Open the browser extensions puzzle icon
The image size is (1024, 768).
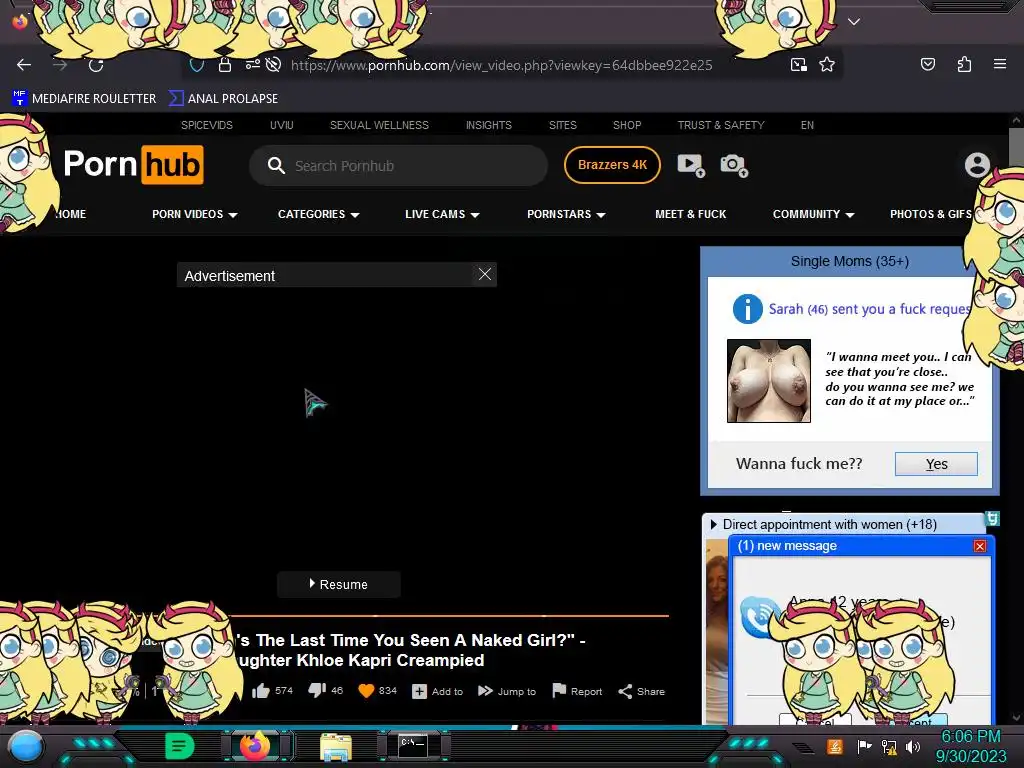964,64
